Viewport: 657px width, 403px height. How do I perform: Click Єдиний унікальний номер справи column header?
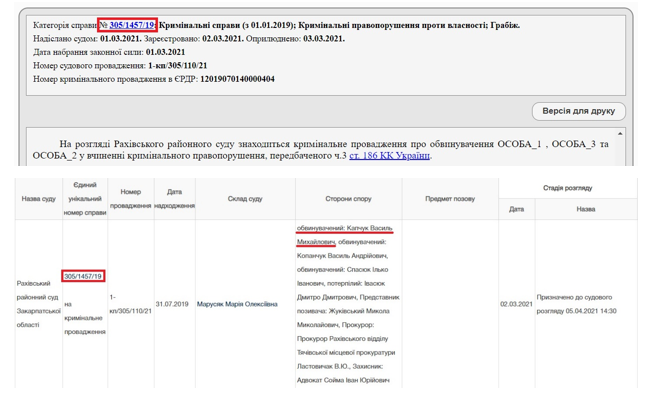coord(85,199)
